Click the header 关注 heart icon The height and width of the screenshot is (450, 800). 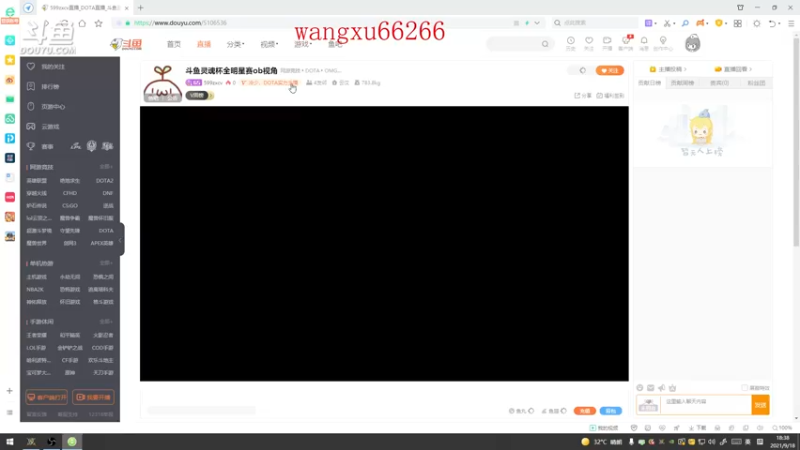pos(589,41)
